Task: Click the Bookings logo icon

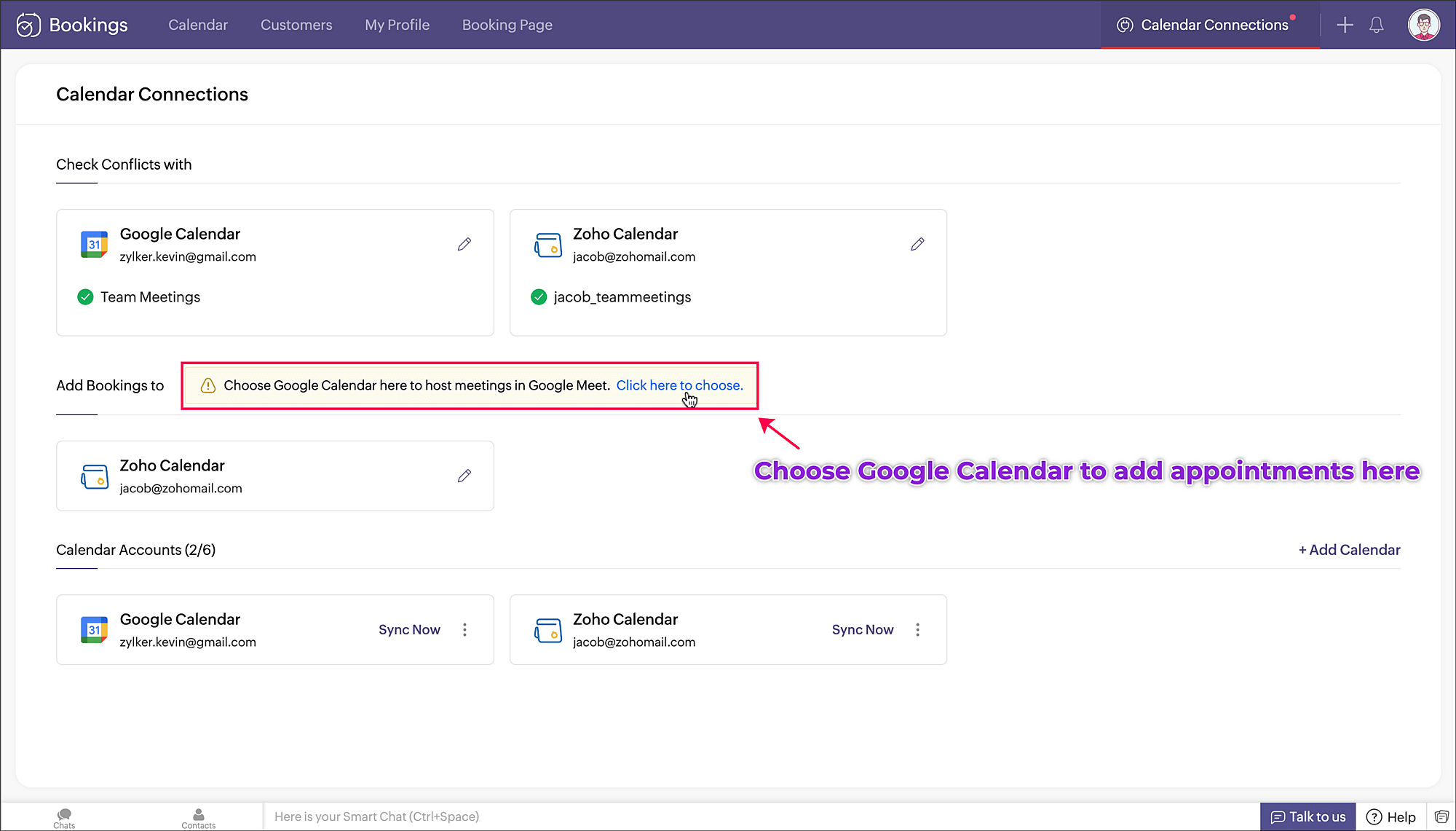Action: point(28,25)
